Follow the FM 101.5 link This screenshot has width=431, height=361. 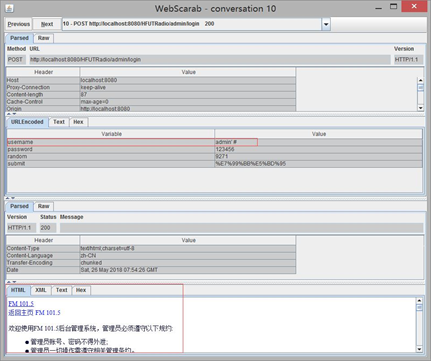(21, 304)
